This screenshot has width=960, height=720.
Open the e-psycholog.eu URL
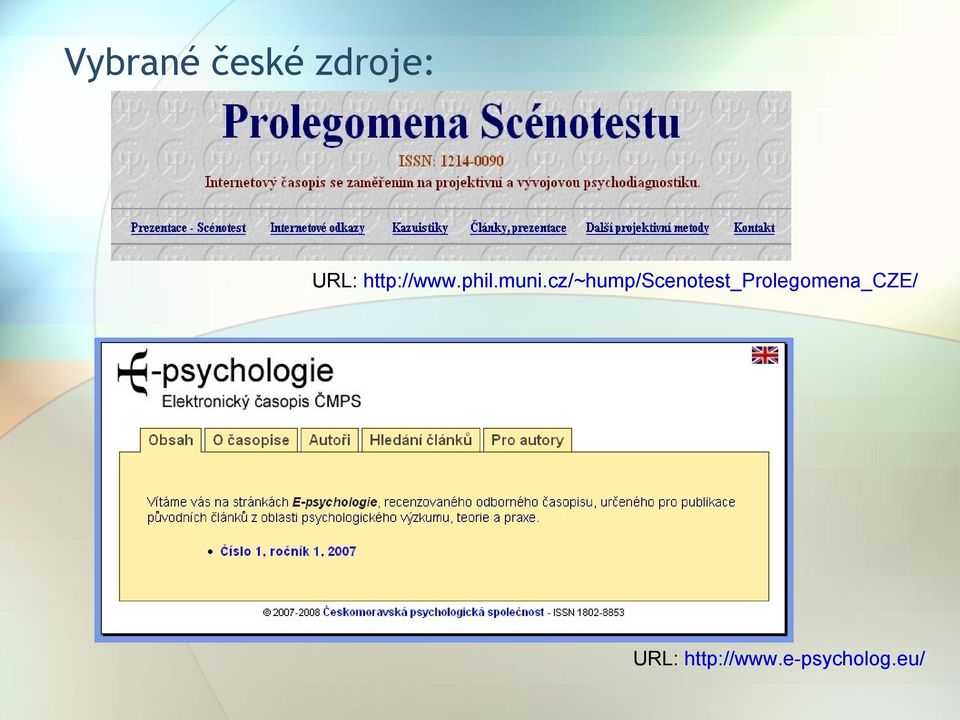(x=804, y=659)
